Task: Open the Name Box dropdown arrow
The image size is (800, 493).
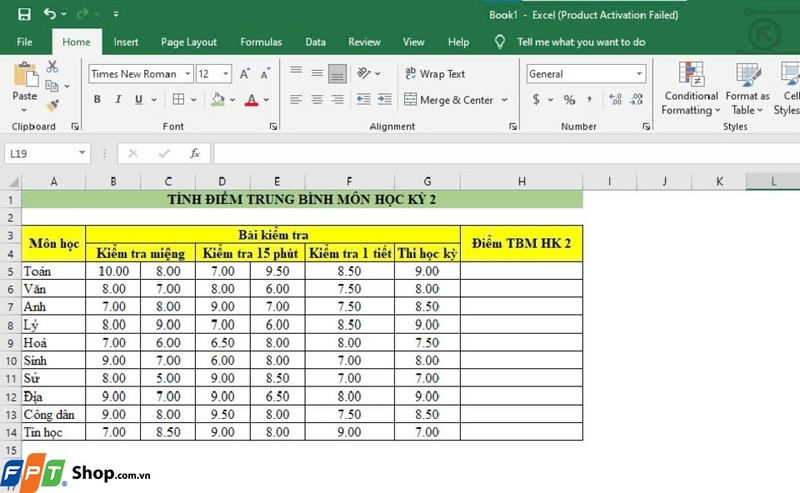Action: [x=83, y=153]
